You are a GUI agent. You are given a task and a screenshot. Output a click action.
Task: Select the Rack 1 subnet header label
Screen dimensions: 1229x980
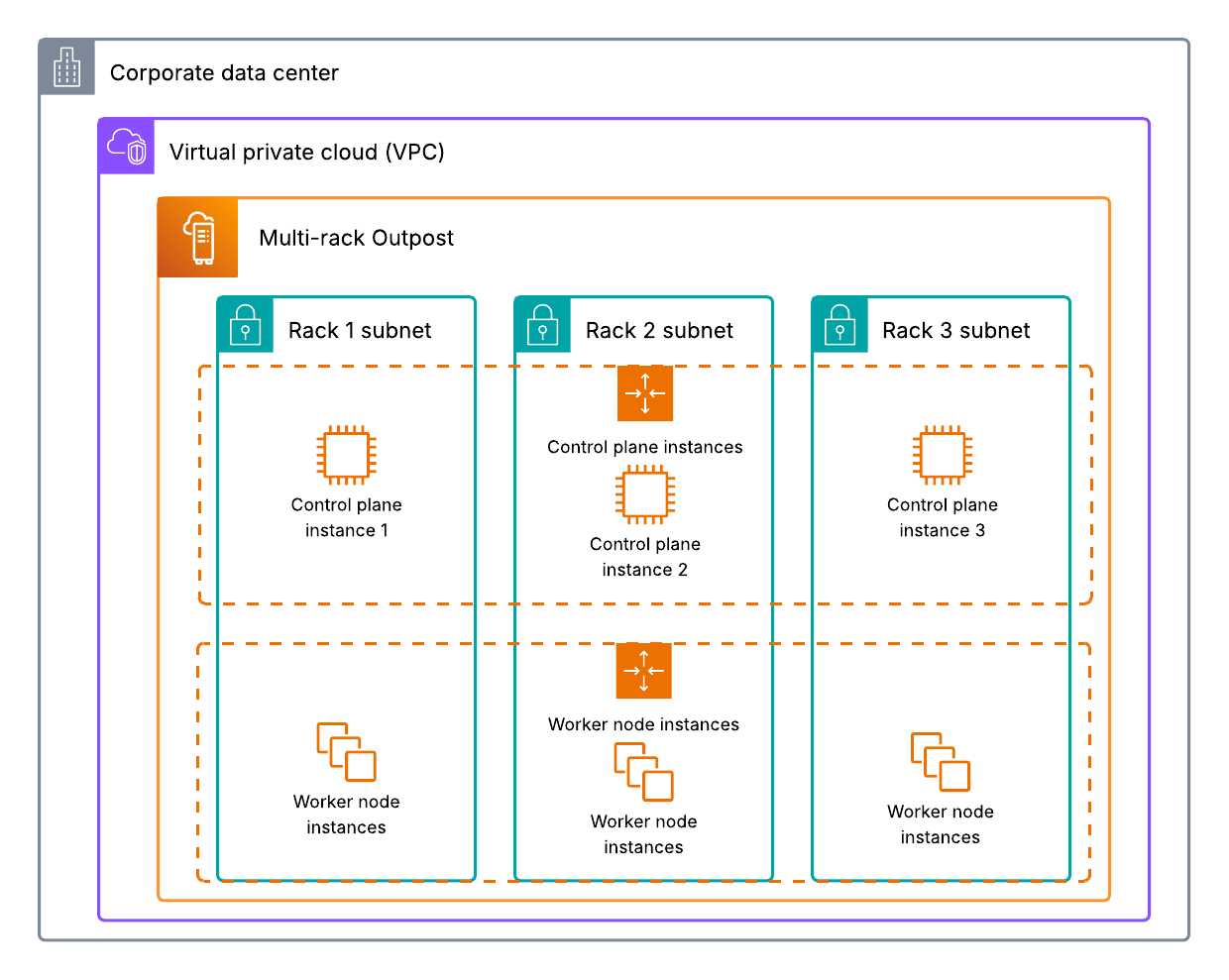tap(360, 330)
